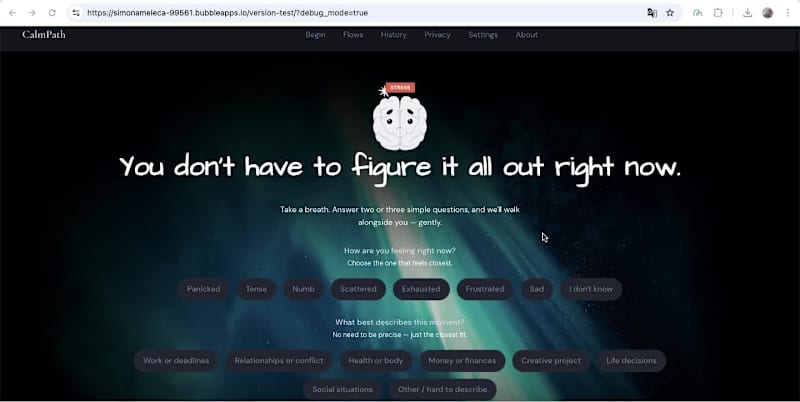Pick the Exhausted feeling chip
Viewport: 800px width, 402px height.
pyautogui.click(x=421, y=289)
